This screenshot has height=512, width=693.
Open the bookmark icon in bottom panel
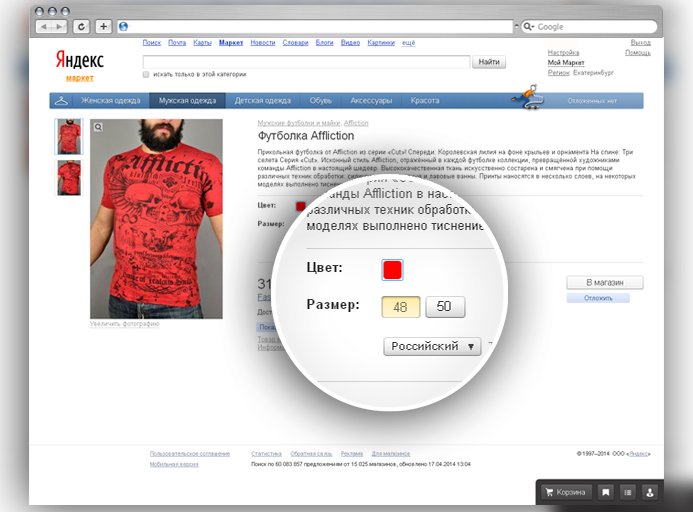(x=606, y=492)
